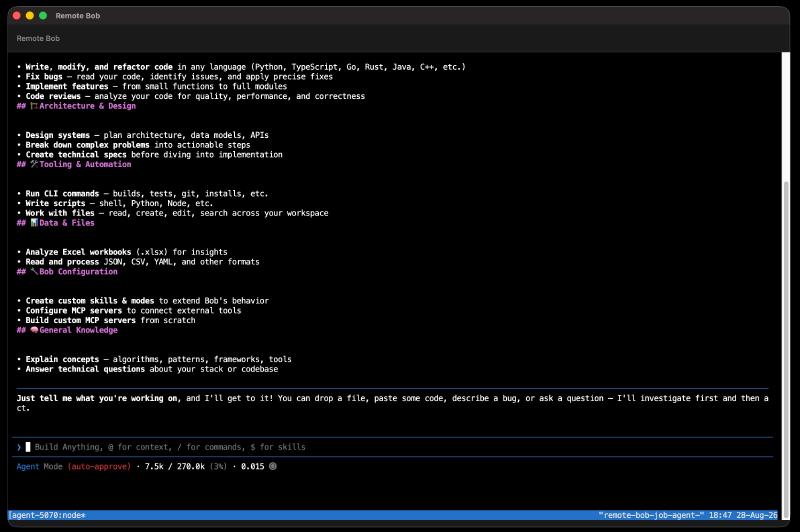Click the chart icon beside Data & Files

(34, 223)
